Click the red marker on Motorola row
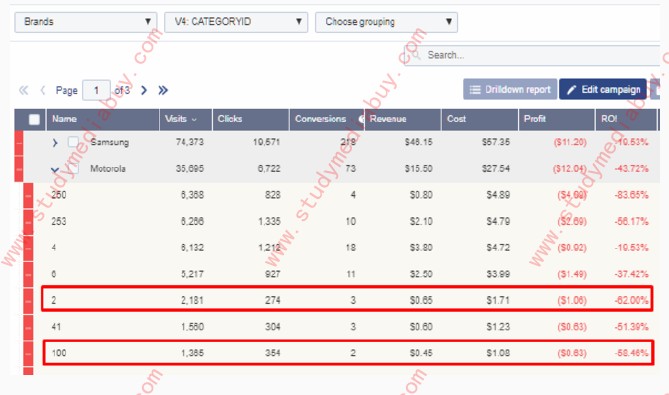The width and height of the screenshot is (669, 395). (x=19, y=169)
